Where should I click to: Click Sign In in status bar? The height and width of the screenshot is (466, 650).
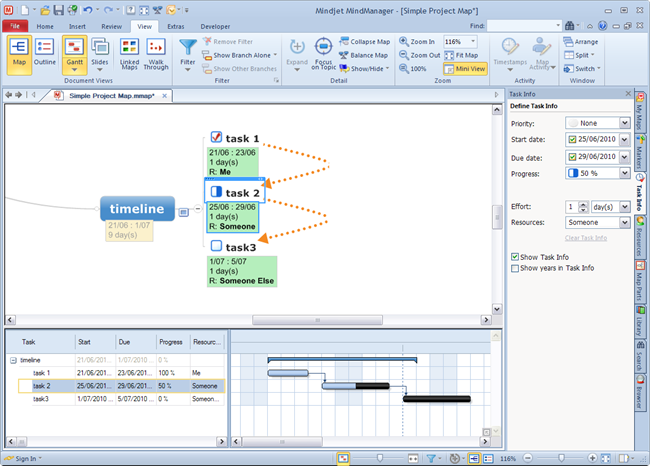[x=26, y=459]
